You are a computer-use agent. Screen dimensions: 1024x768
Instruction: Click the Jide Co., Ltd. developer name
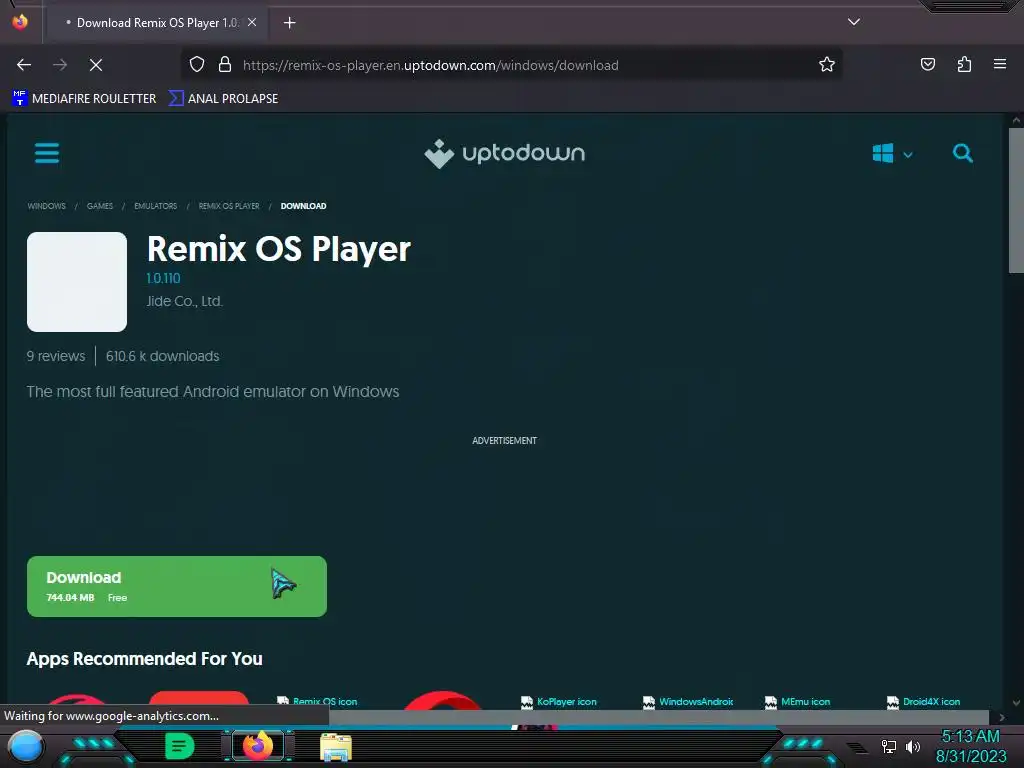[185, 301]
